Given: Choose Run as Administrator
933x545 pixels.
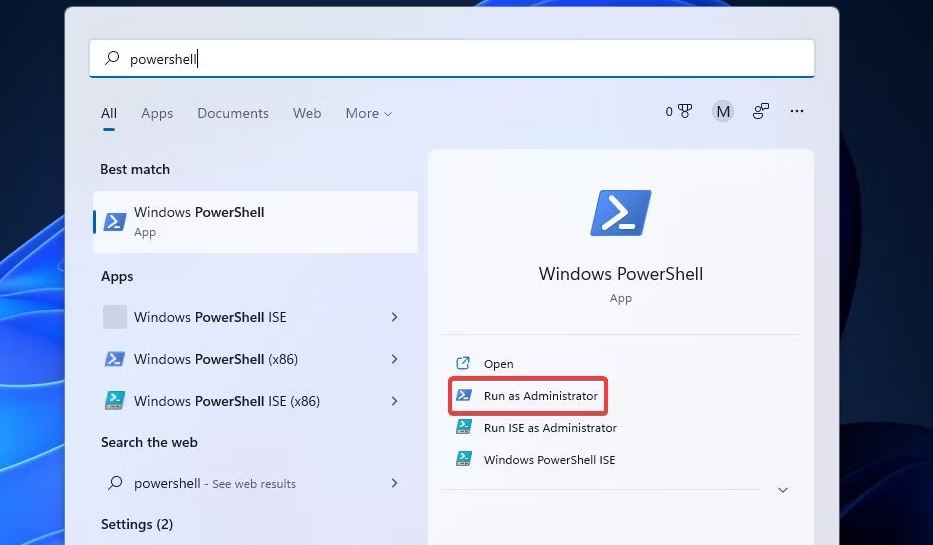Looking at the screenshot, I should (x=540, y=396).
